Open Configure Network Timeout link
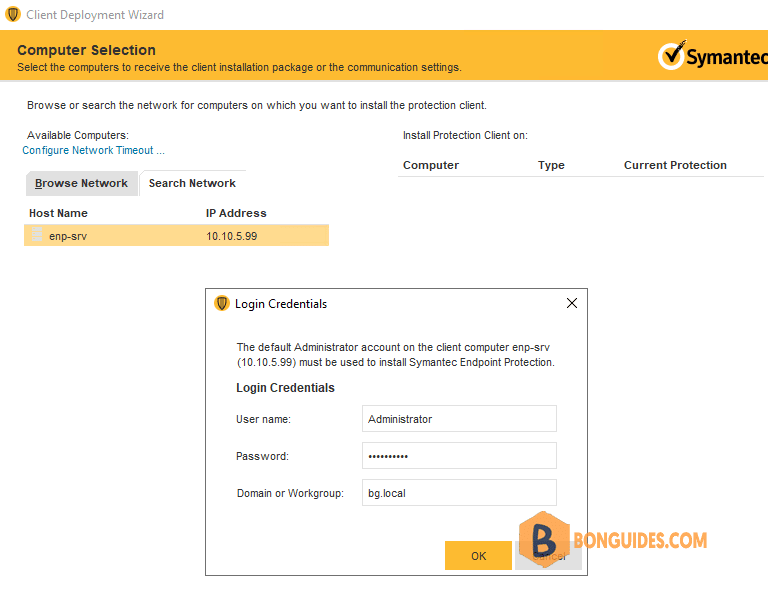The width and height of the screenshot is (768, 605). coord(94,150)
